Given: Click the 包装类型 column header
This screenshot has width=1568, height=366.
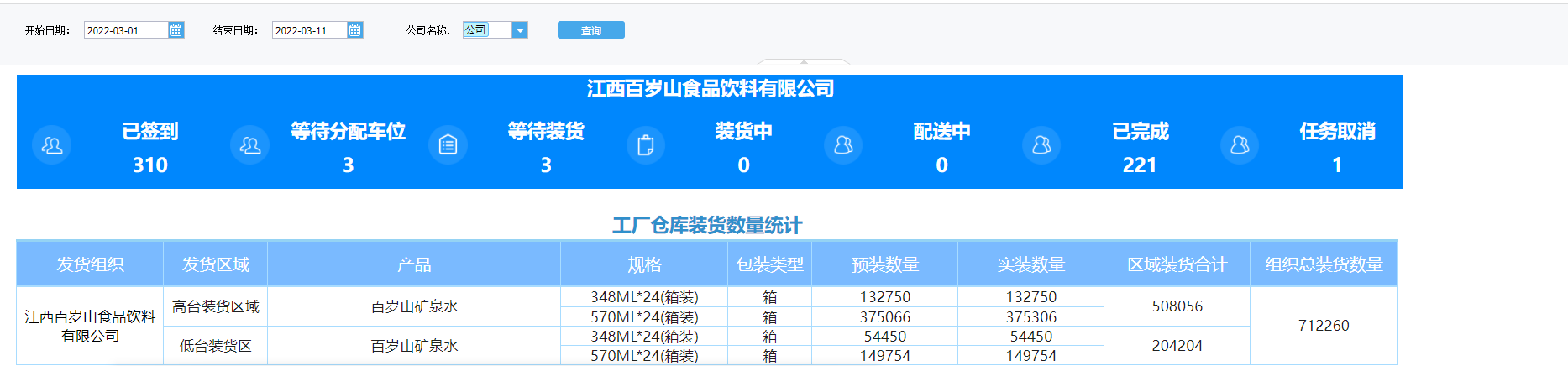Looking at the screenshot, I should pyautogui.click(x=770, y=264).
